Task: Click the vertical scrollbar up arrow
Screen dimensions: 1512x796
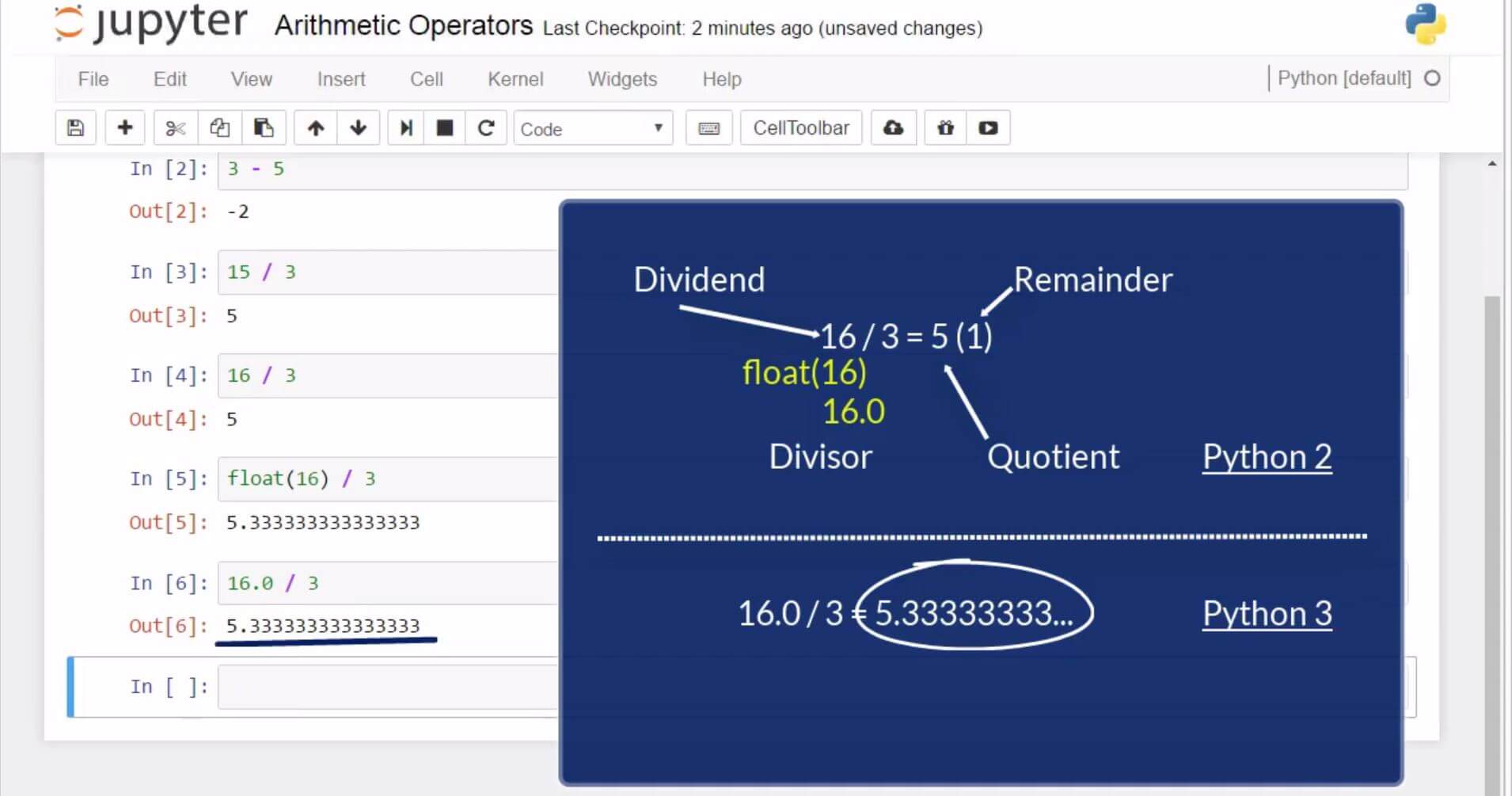Action: pyautogui.click(x=1492, y=164)
